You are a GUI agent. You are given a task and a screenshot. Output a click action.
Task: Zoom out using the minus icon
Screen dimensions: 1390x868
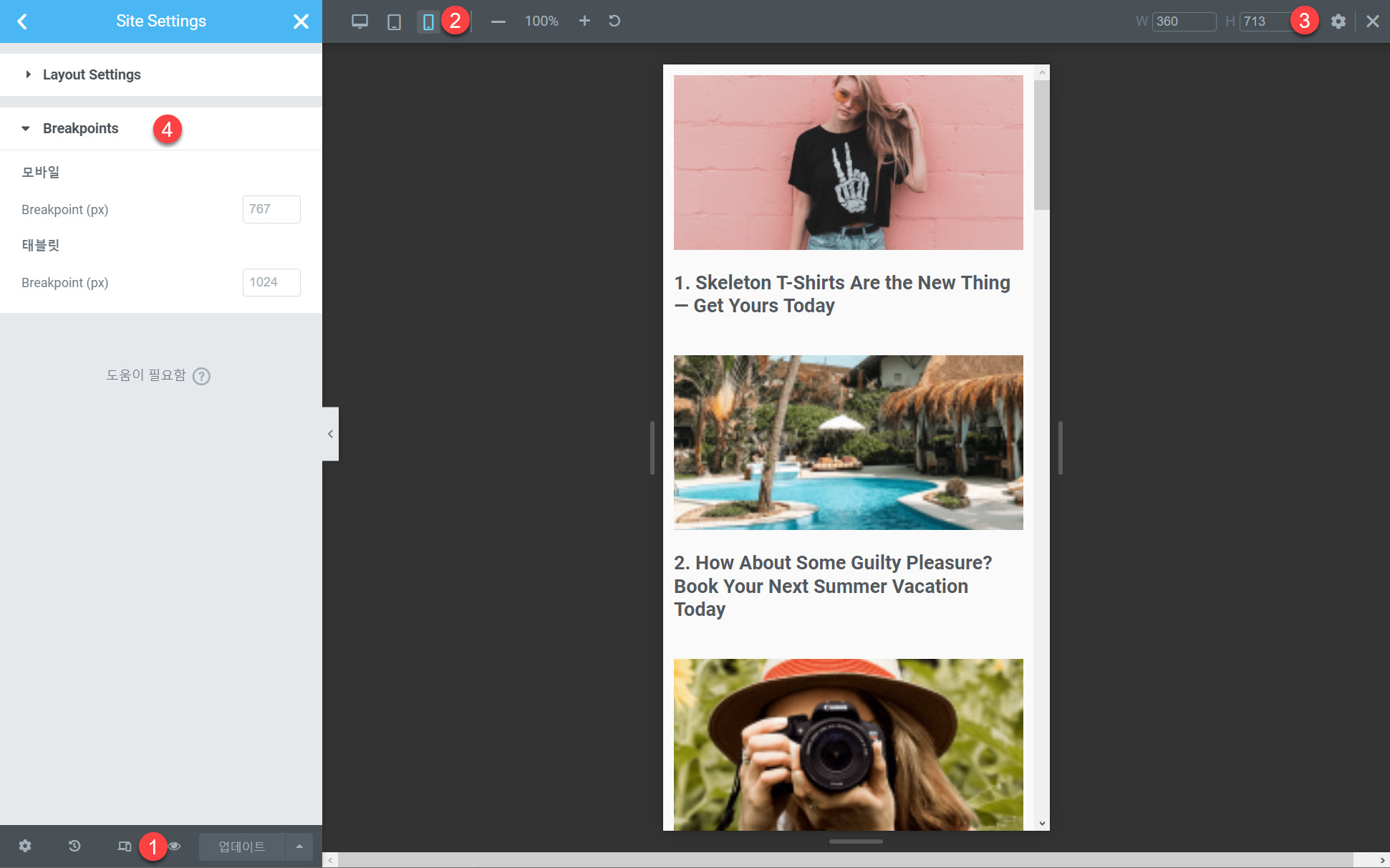point(498,21)
